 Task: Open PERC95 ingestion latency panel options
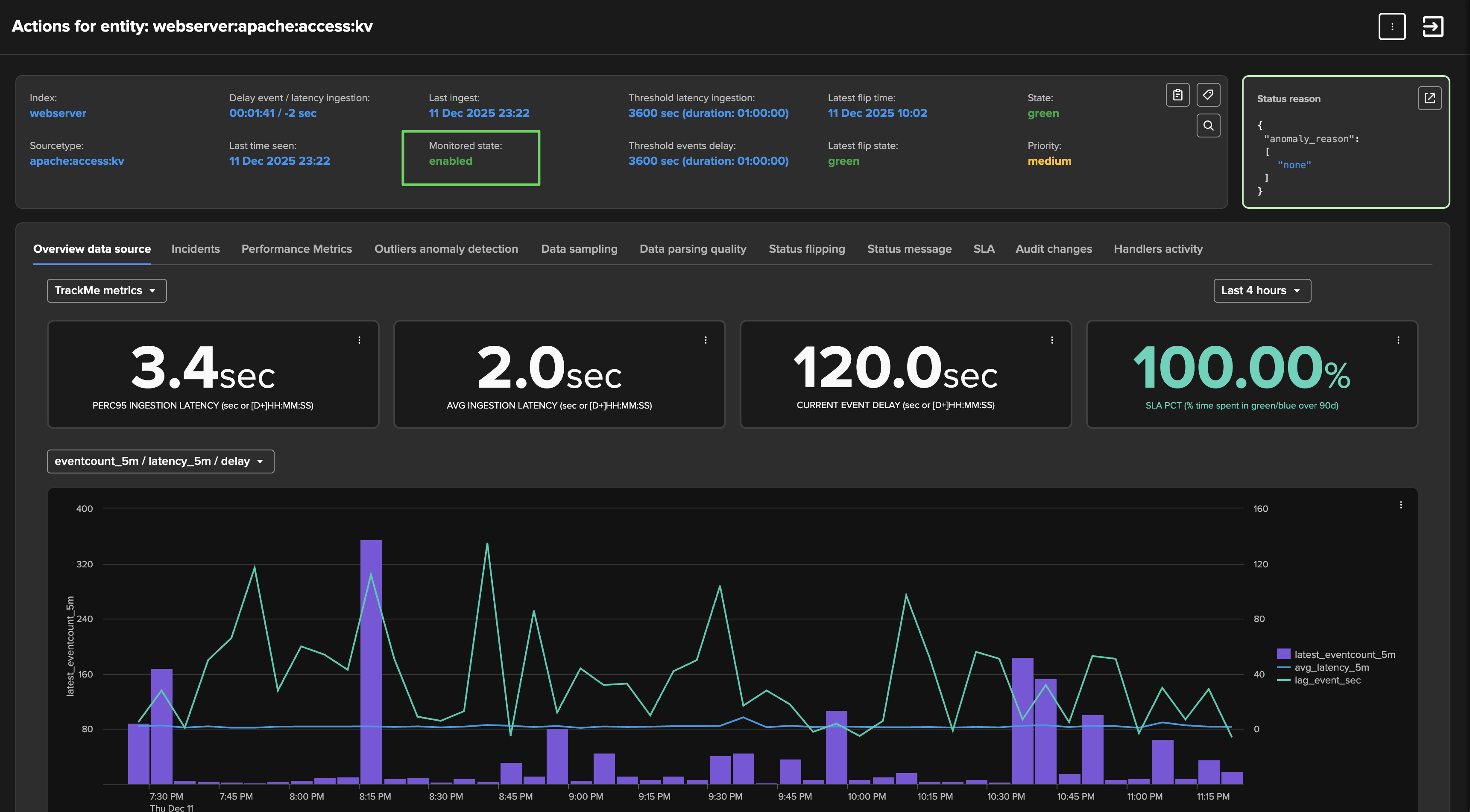[x=359, y=340]
